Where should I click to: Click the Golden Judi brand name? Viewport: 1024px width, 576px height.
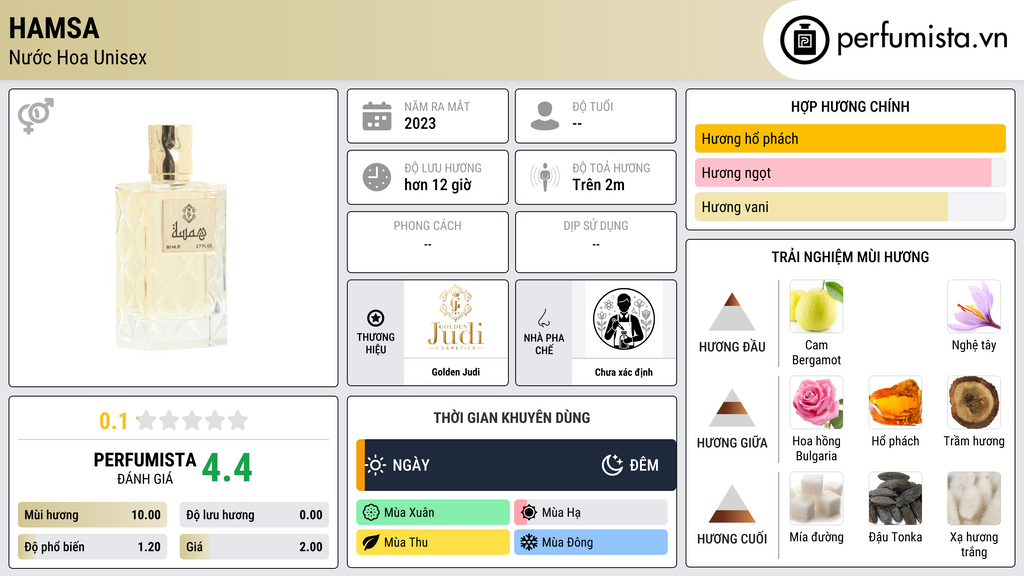pos(456,372)
